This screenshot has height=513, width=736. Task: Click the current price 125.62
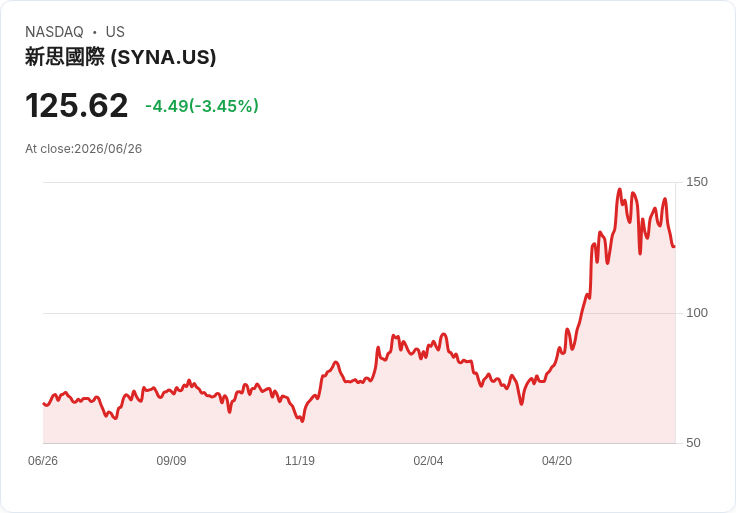pos(77,105)
